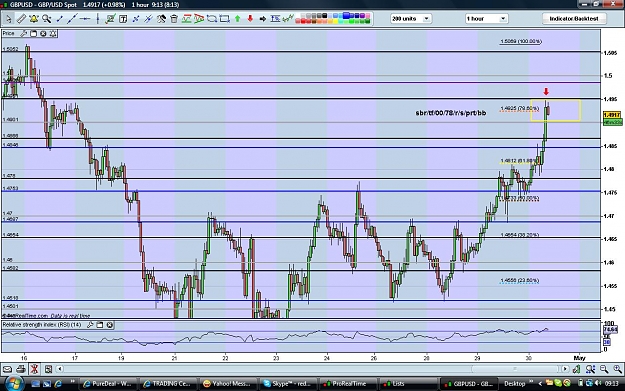Open ProRealTime taskbar window
Screen dimensions: 625x391
coord(348,383)
